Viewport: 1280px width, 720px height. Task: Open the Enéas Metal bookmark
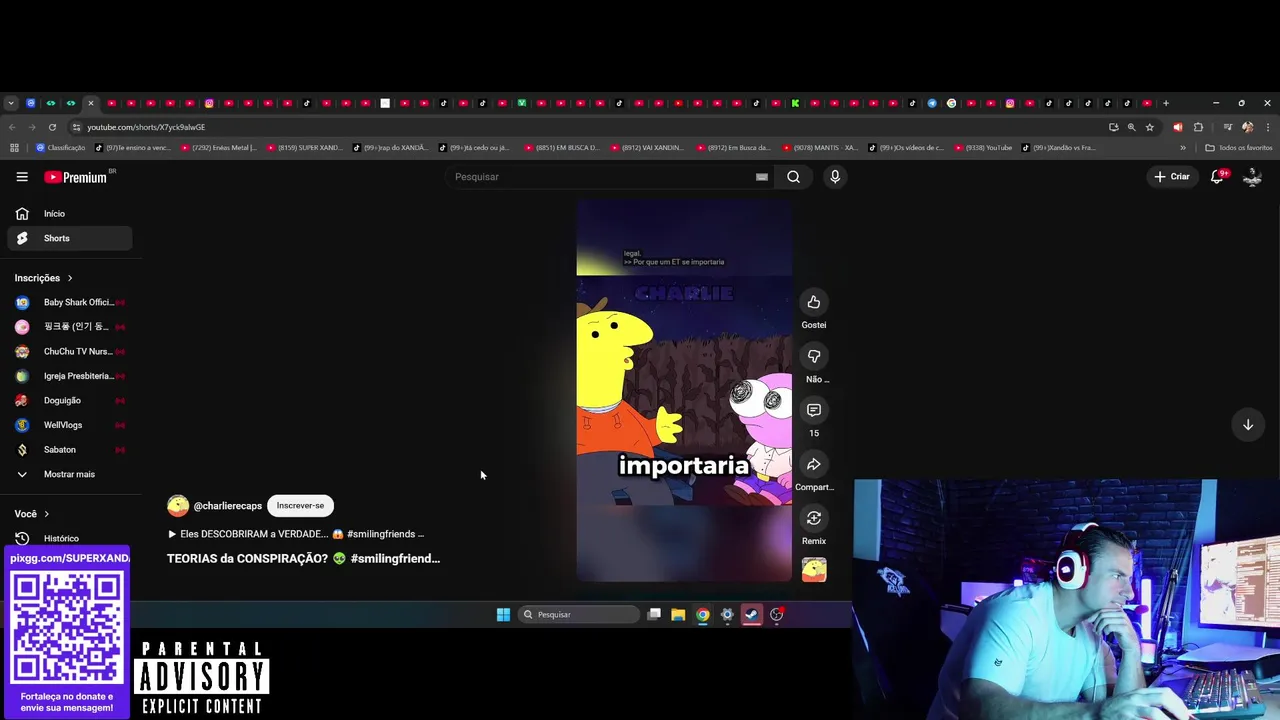(x=218, y=148)
